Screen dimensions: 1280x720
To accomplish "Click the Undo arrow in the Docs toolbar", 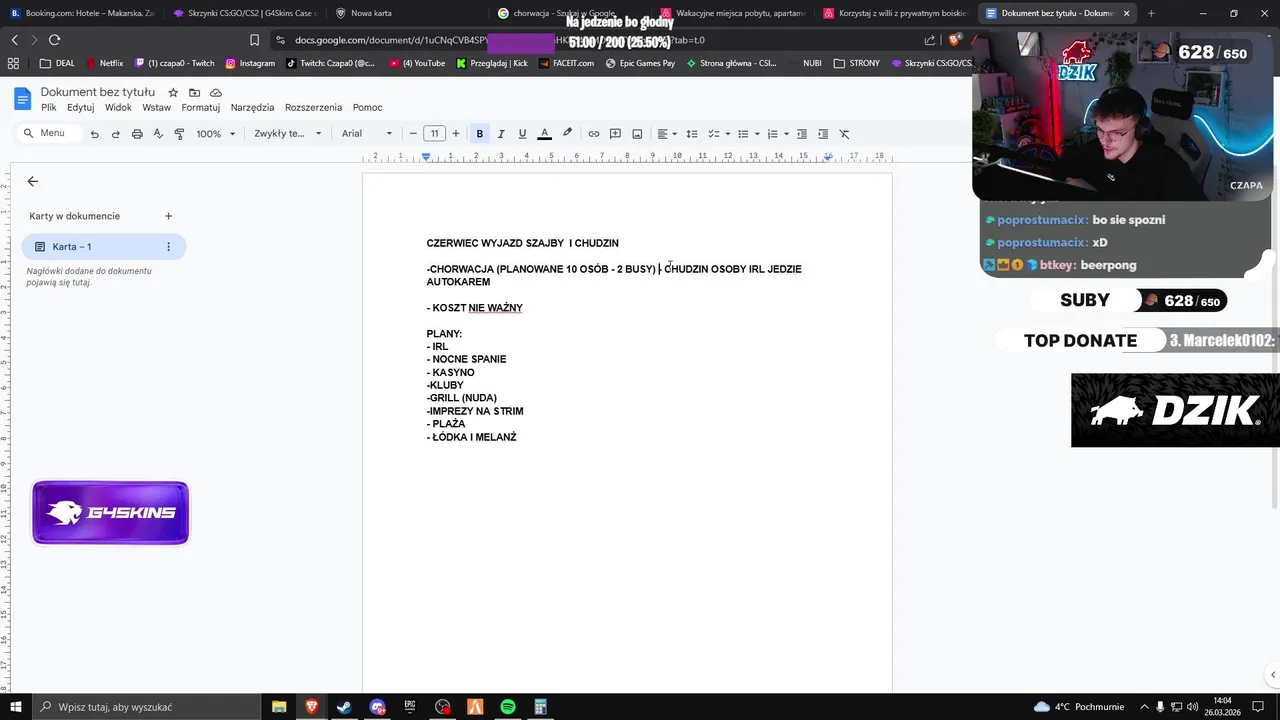I will point(94,134).
